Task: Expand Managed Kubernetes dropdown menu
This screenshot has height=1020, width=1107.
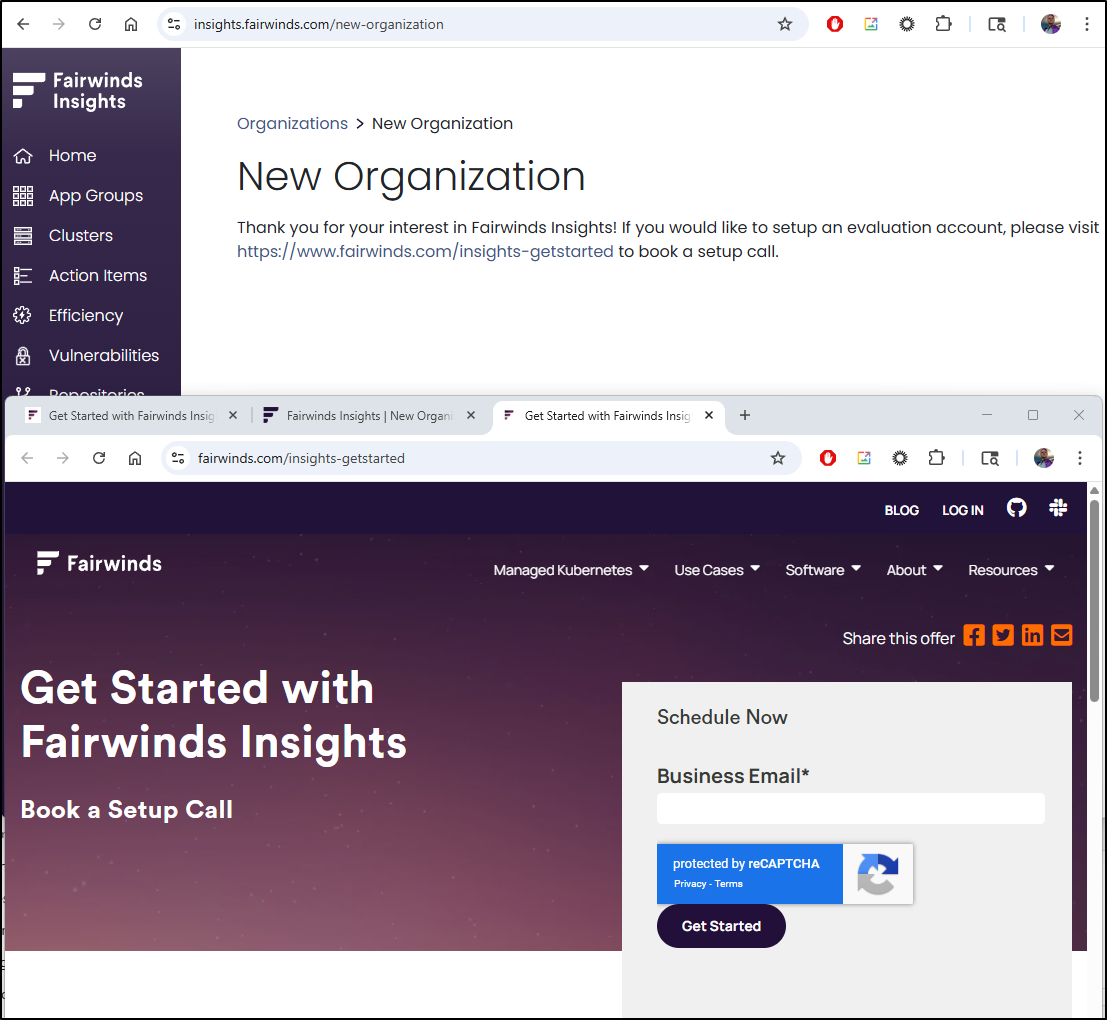Action: 570,570
